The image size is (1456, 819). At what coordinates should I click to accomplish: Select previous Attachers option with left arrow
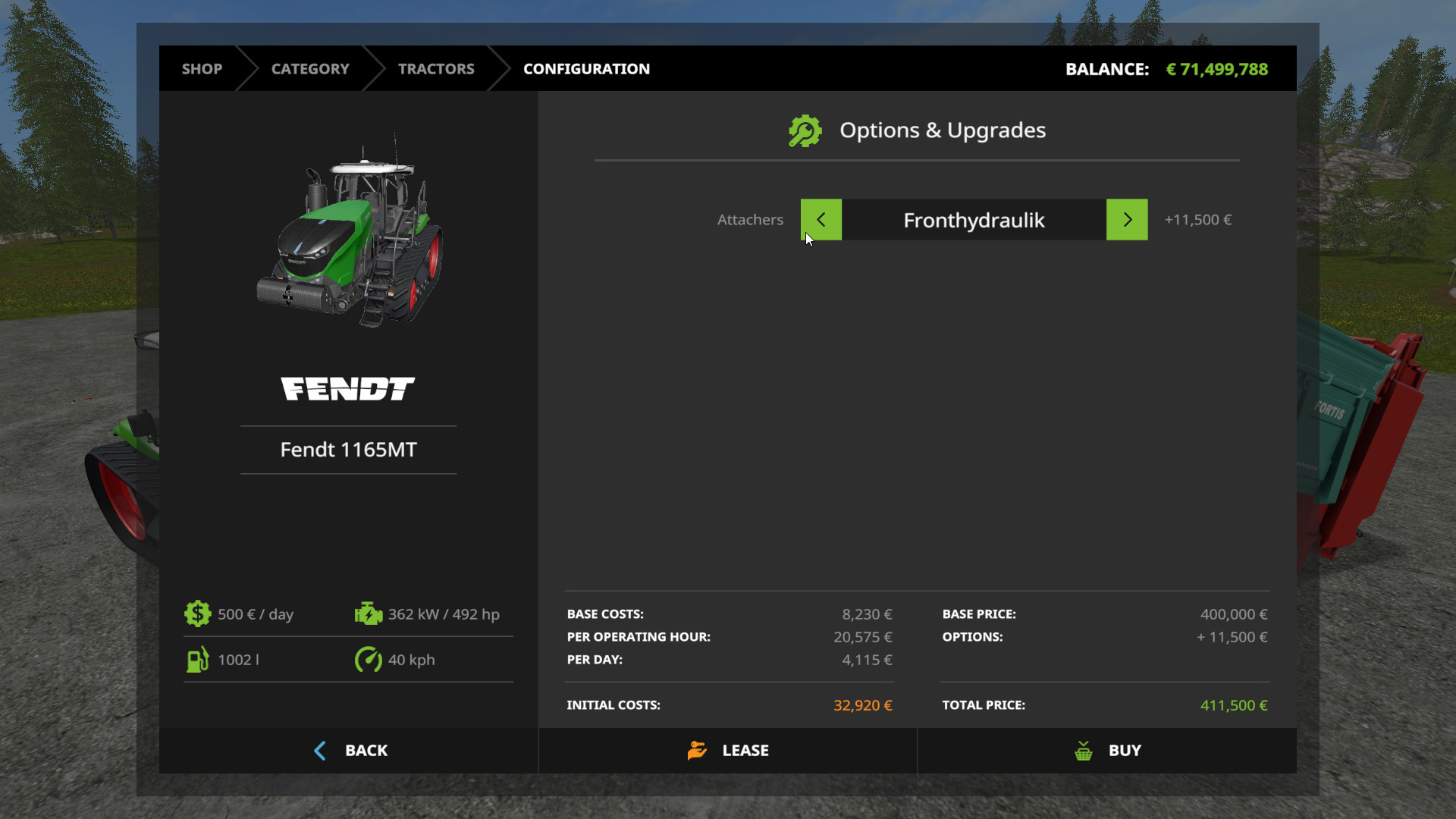[x=821, y=220]
